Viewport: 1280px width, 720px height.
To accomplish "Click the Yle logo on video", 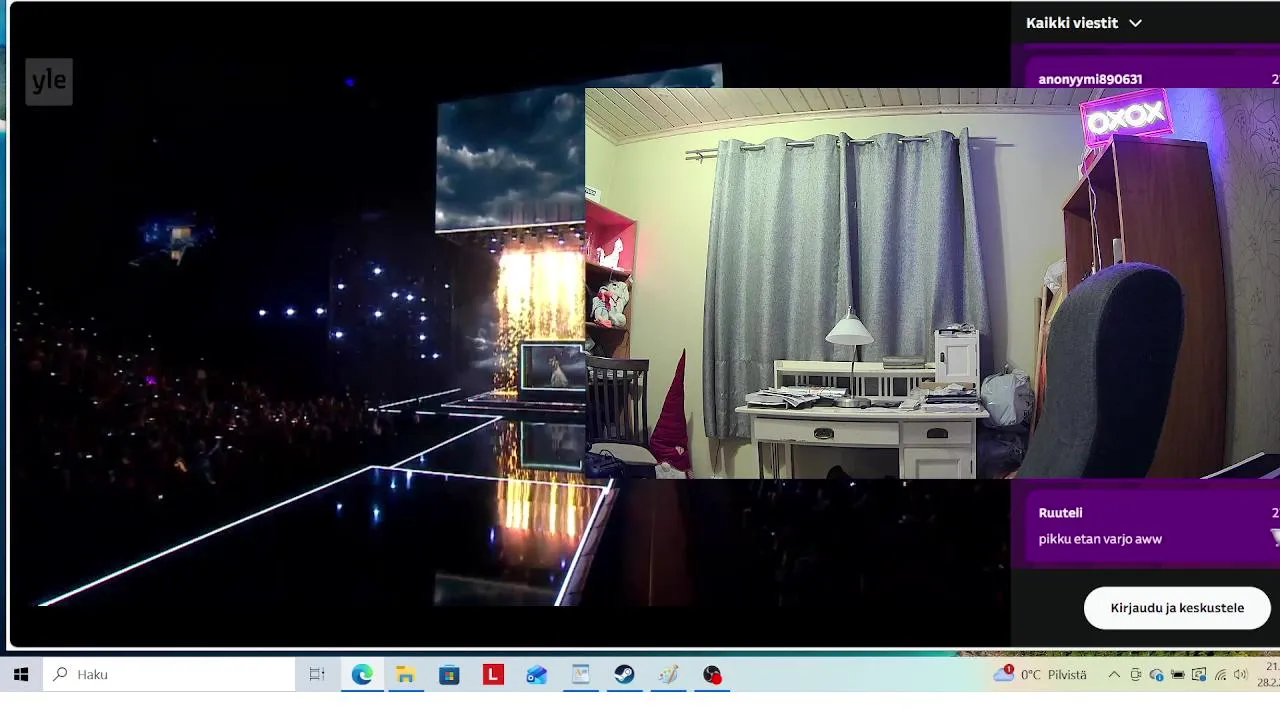I will (x=49, y=82).
